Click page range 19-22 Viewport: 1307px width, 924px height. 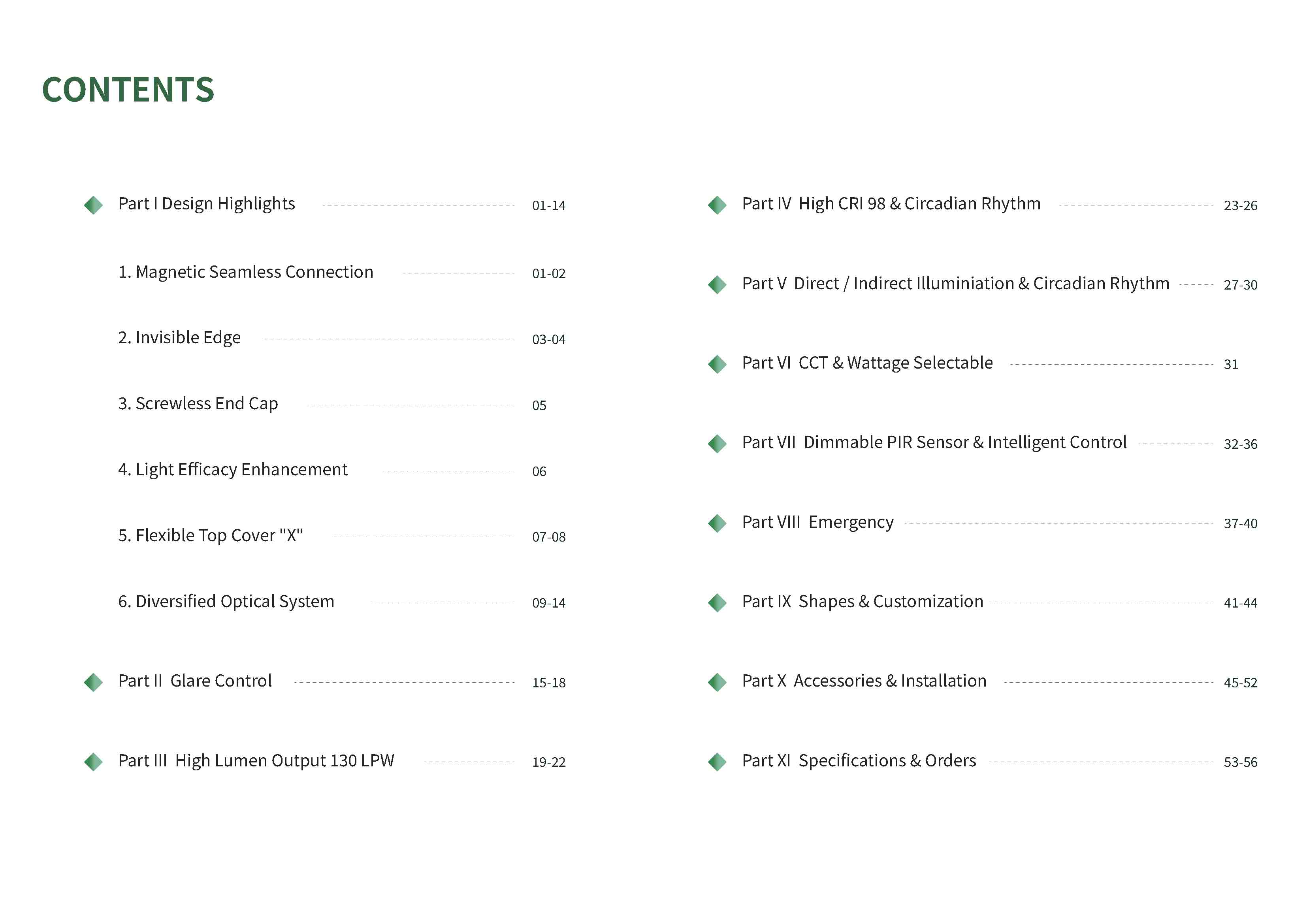coord(549,762)
